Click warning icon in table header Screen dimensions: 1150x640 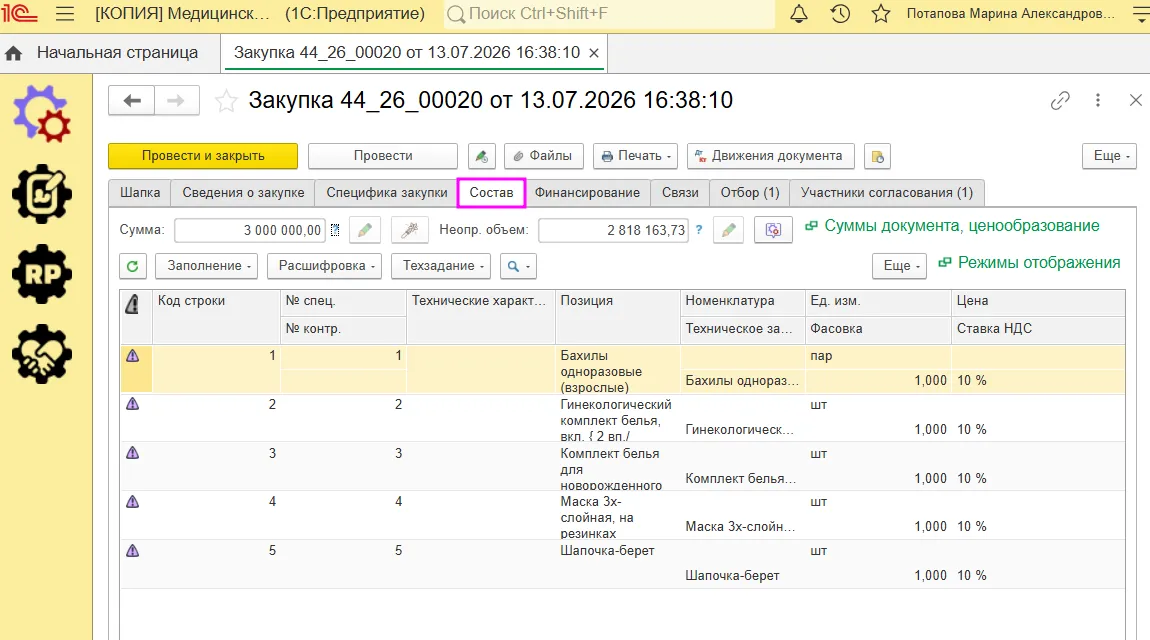coord(132,304)
